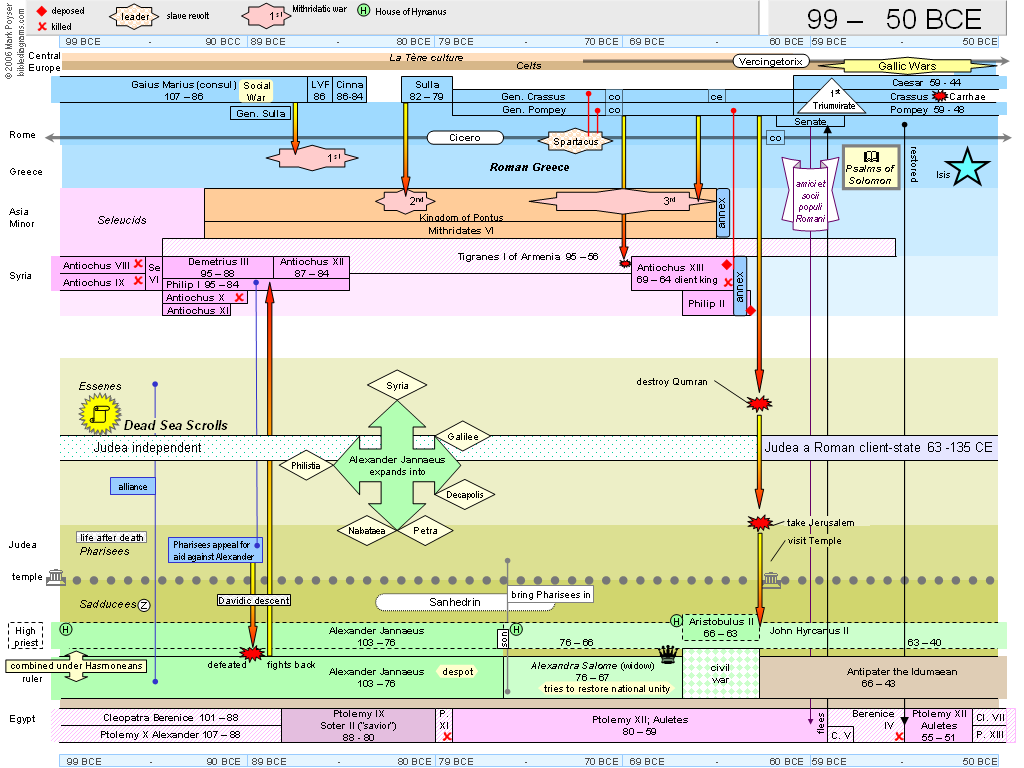This screenshot has width=1024, height=768.
Task: Click the red burst beside take Jerusalem
Action: (x=760, y=523)
